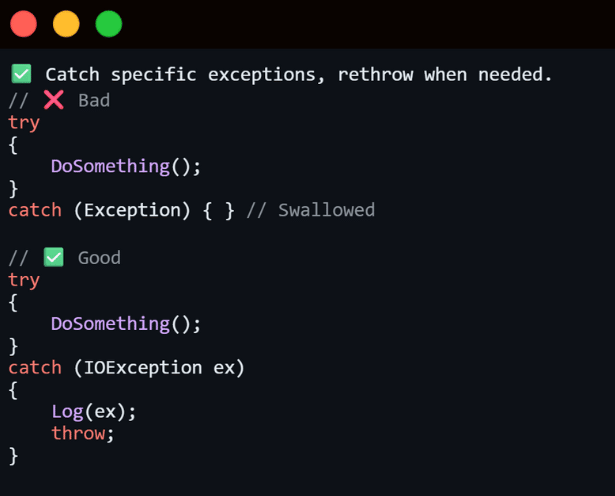Click the DoSomething call in the Bad example
615x496 pixels.
[x=110, y=166]
